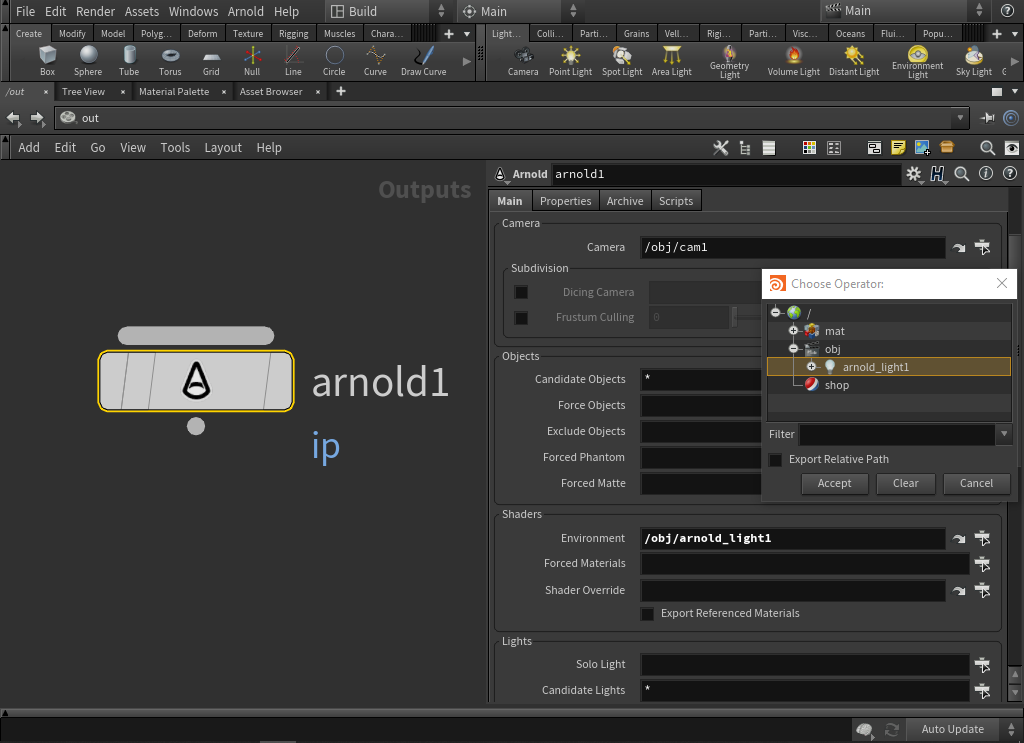Open the Windows menu
This screenshot has height=743, width=1024.
point(193,11)
